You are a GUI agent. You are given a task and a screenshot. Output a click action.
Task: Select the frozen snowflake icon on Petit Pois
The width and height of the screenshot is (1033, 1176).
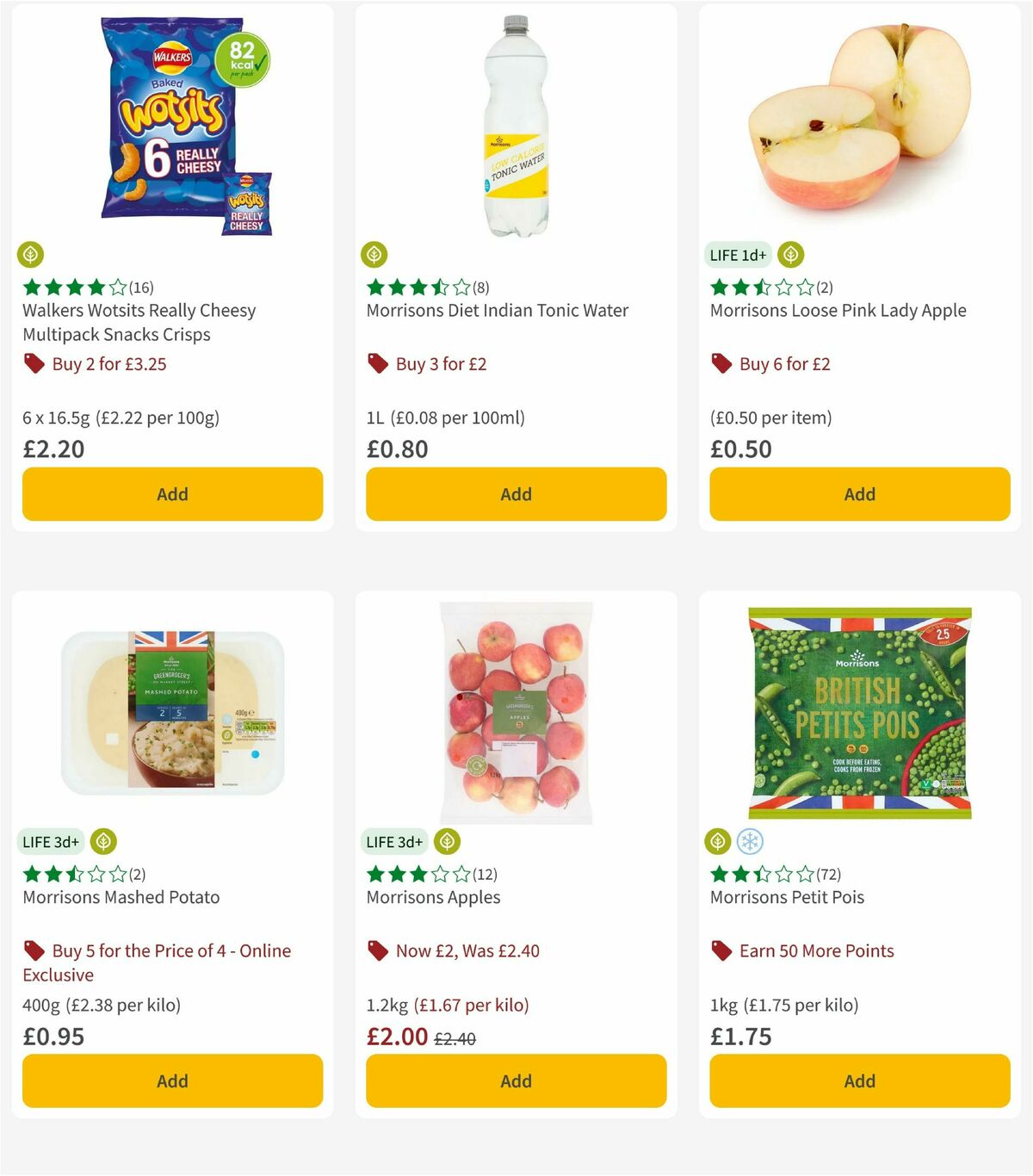[x=751, y=841]
